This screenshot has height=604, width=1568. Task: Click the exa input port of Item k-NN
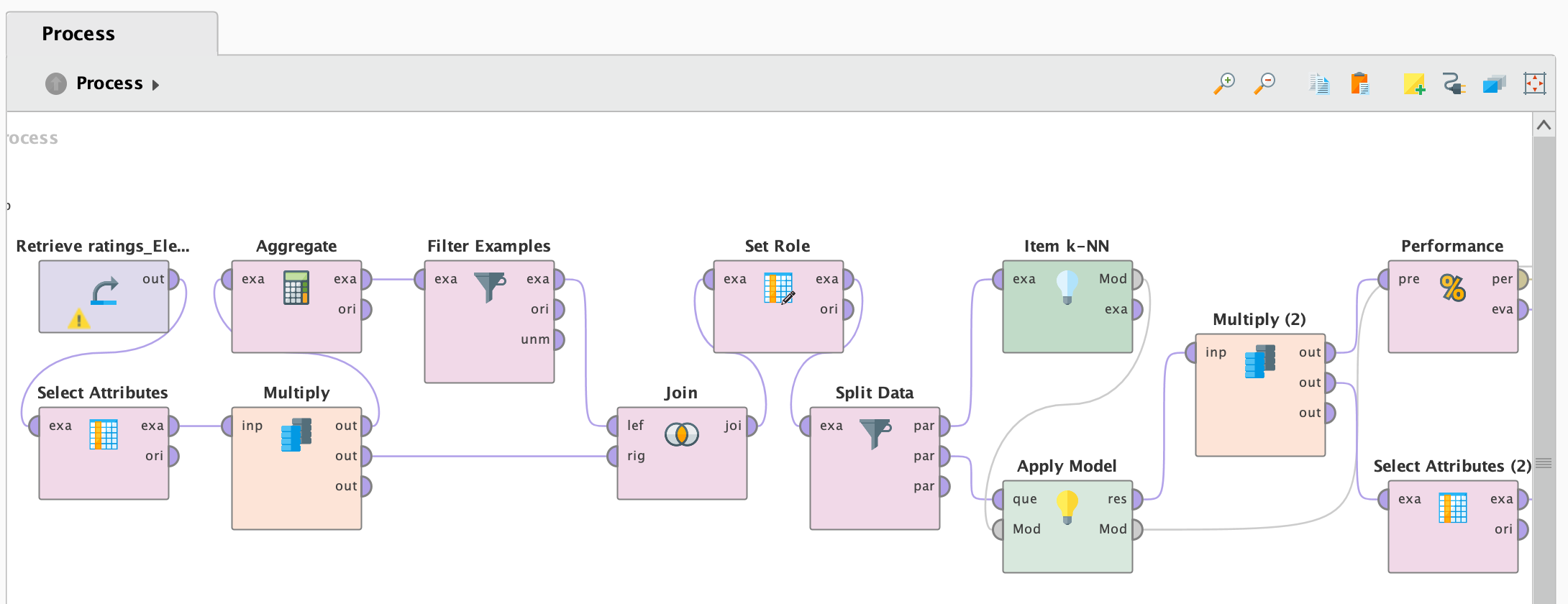998,279
